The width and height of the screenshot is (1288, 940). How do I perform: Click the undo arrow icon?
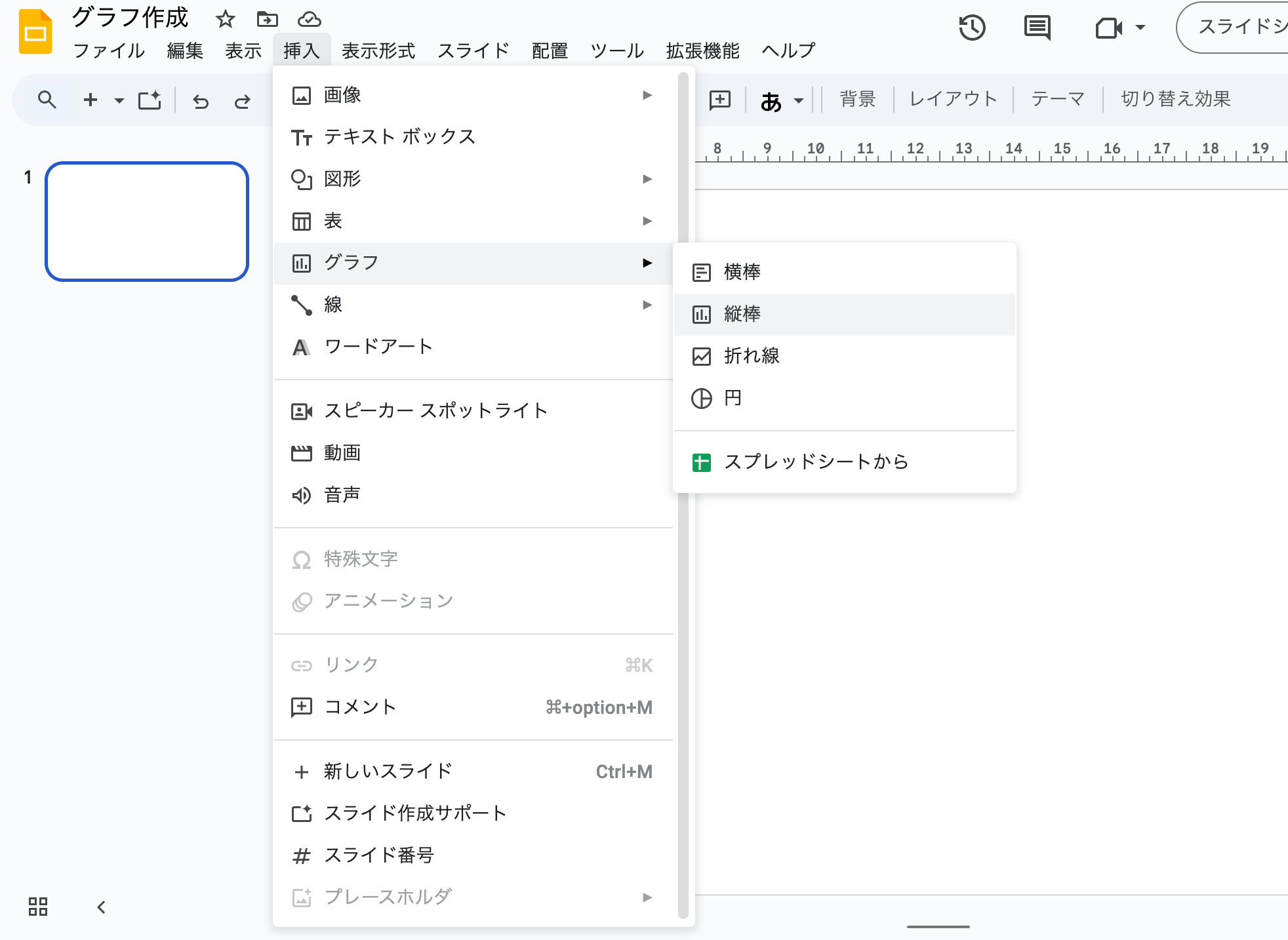click(201, 100)
